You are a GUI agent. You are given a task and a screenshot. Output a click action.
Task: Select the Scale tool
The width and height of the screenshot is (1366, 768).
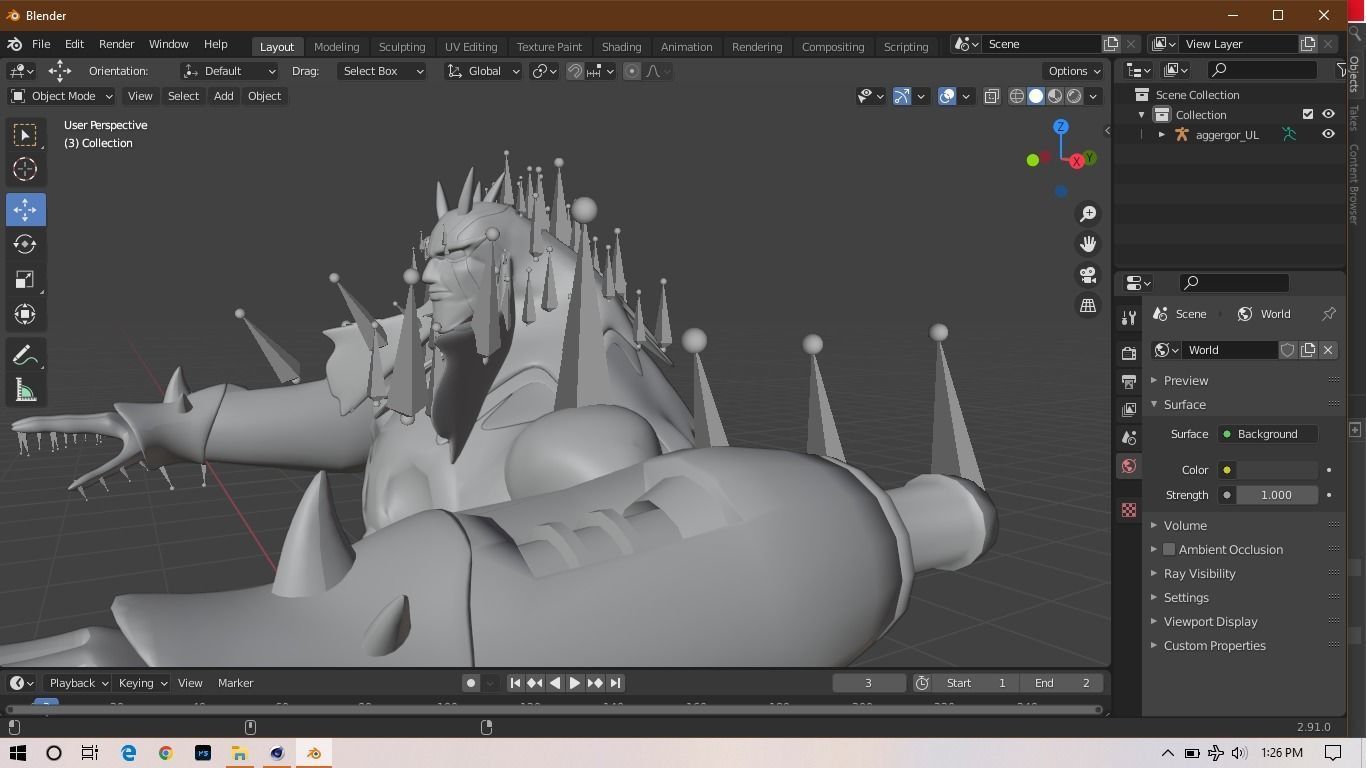click(25, 279)
